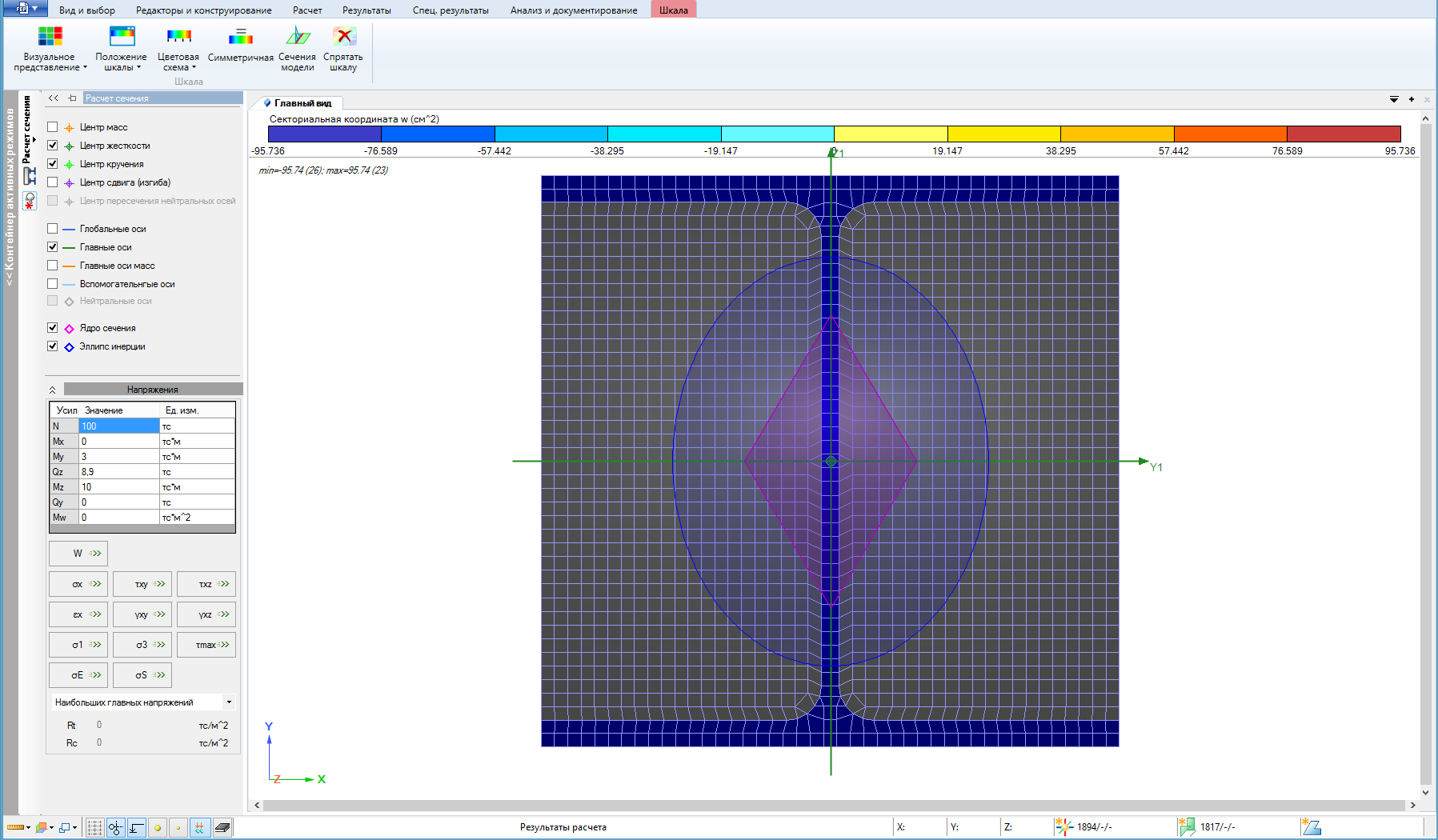Toggle the Симметричная scale icon

click(x=240, y=36)
